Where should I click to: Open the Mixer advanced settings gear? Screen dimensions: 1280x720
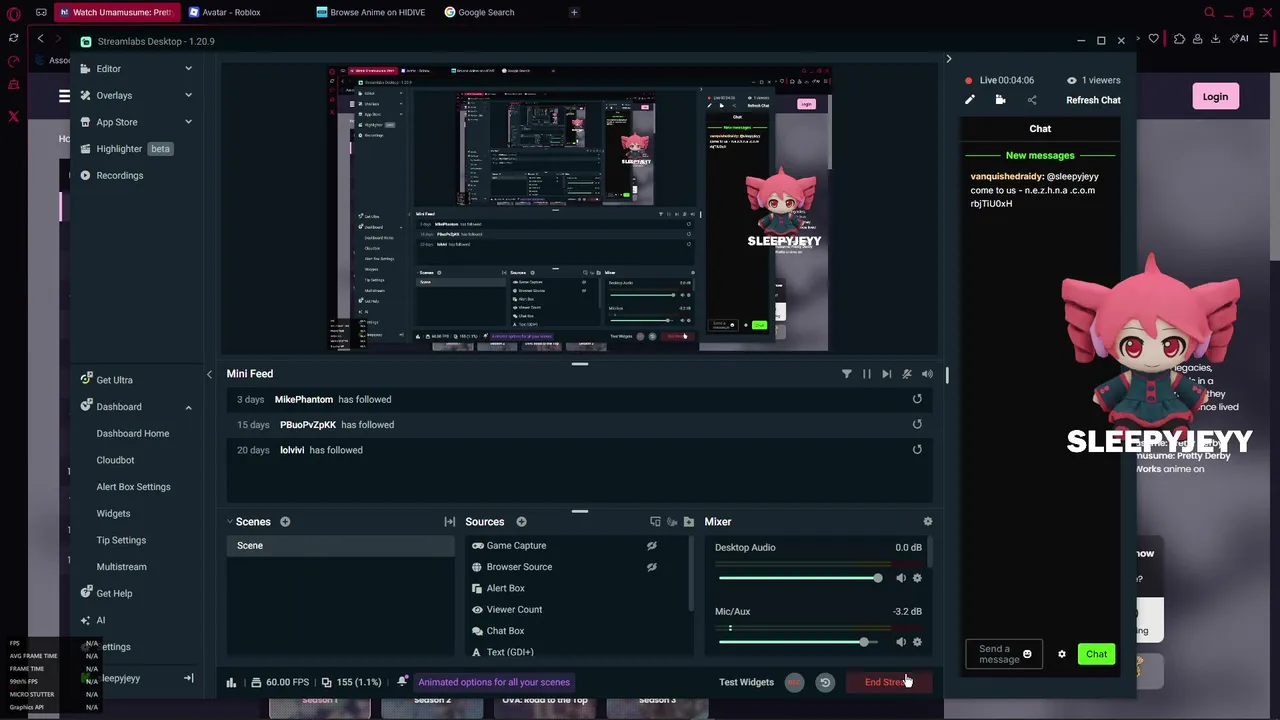pyautogui.click(x=927, y=522)
